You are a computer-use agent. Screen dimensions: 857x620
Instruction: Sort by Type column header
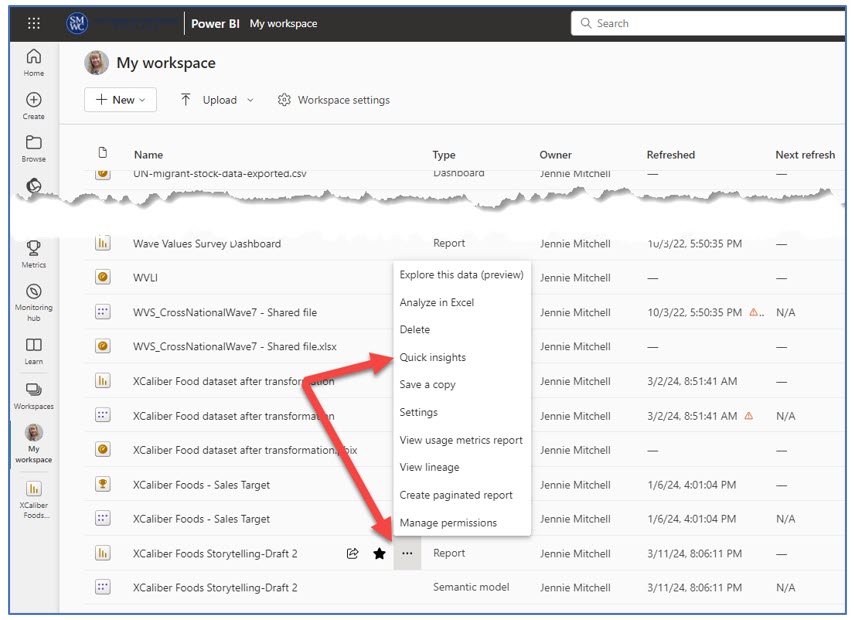(444, 155)
